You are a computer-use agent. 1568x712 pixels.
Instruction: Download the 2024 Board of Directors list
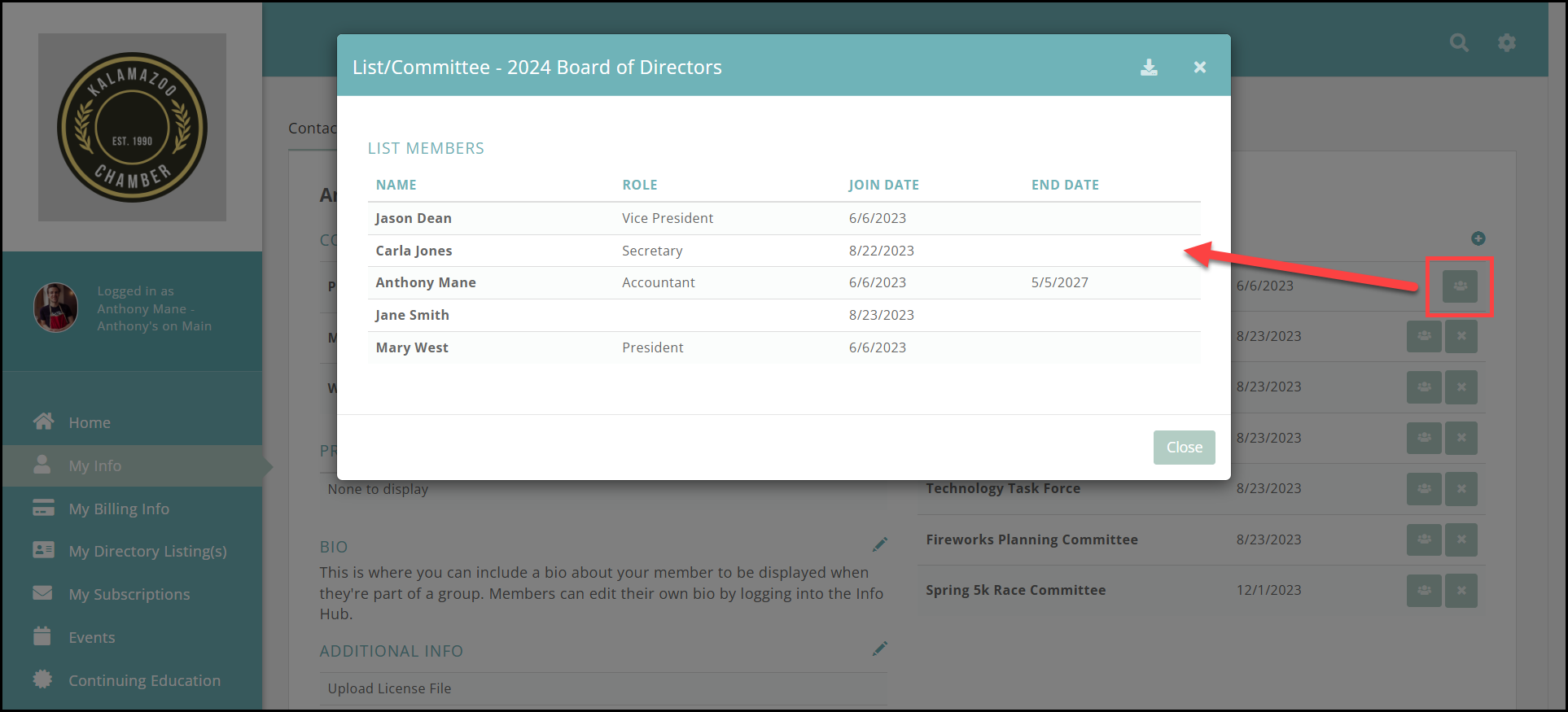tap(1149, 68)
